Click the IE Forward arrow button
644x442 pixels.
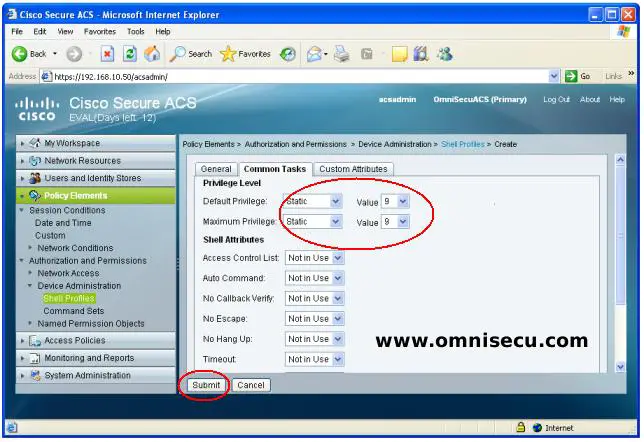click(74, 54)
